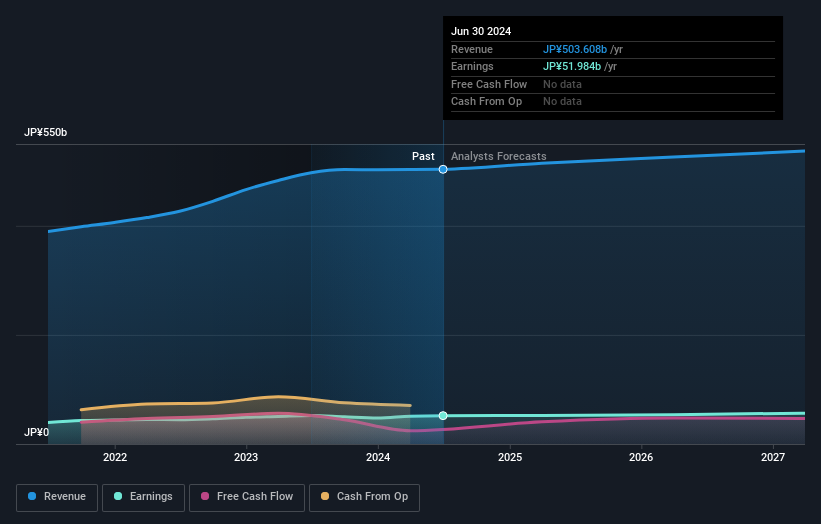This screenshot has width=821, height=524.
Task: Click the pink Free Cash Flow legend dot
Action: [x=205, y=496]
